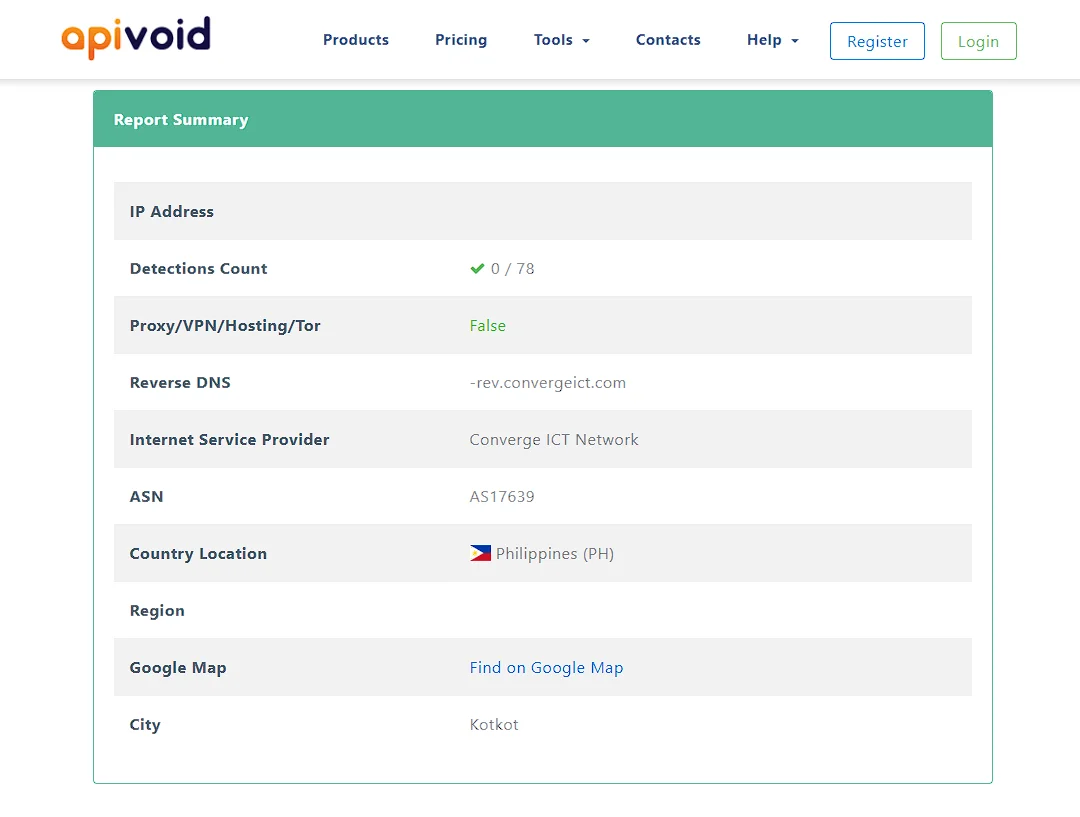Click the Login button
Image resolution: width=1080 pixels, height=817 pixels.
click(x=978, y=41)
